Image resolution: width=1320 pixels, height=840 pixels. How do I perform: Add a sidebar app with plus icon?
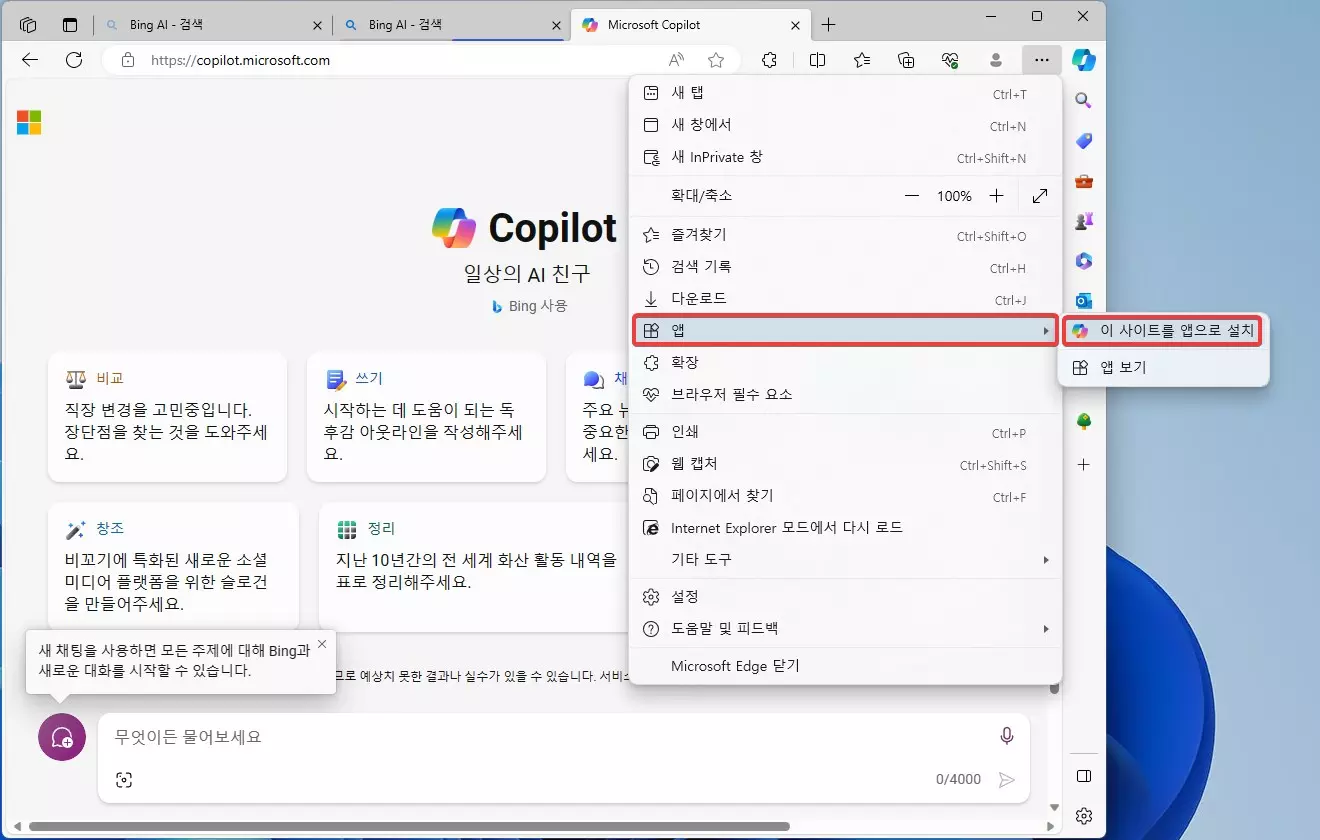[1083, 465]
